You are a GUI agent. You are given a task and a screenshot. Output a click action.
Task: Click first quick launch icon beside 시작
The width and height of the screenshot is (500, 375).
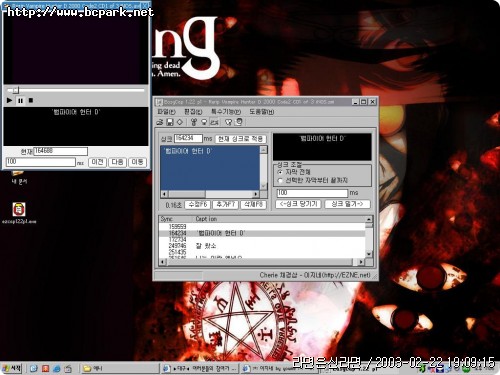pyautogui.click(x=34, y=368)
